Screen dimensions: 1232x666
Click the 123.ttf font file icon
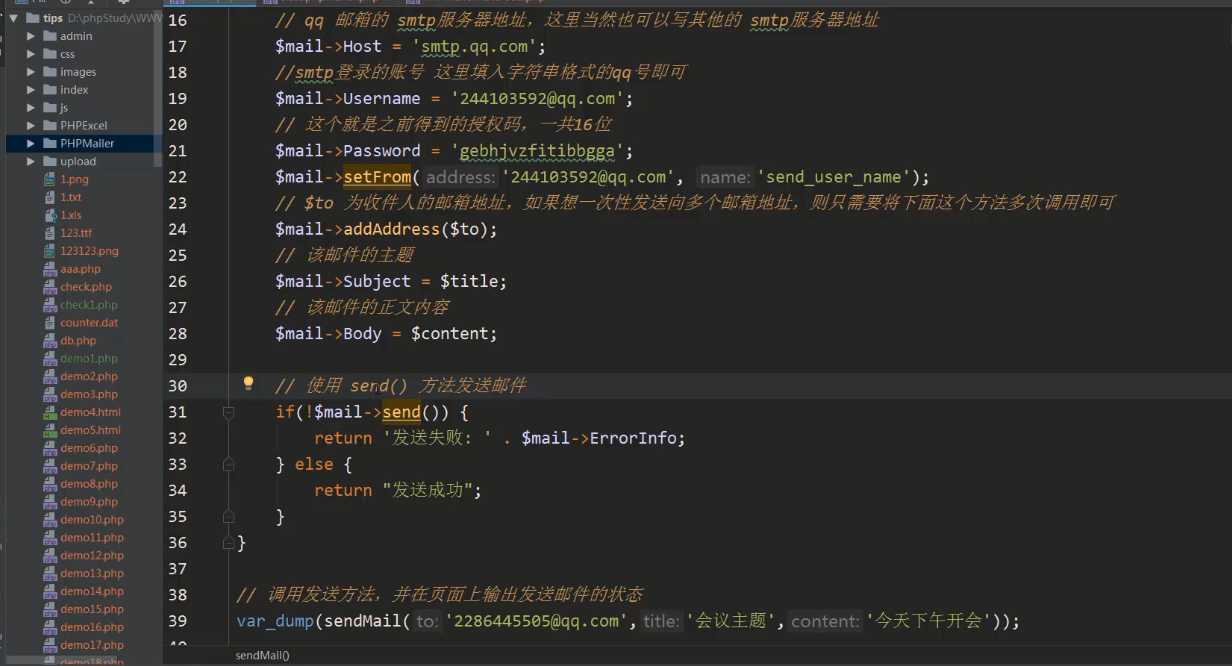click(50, 233)
